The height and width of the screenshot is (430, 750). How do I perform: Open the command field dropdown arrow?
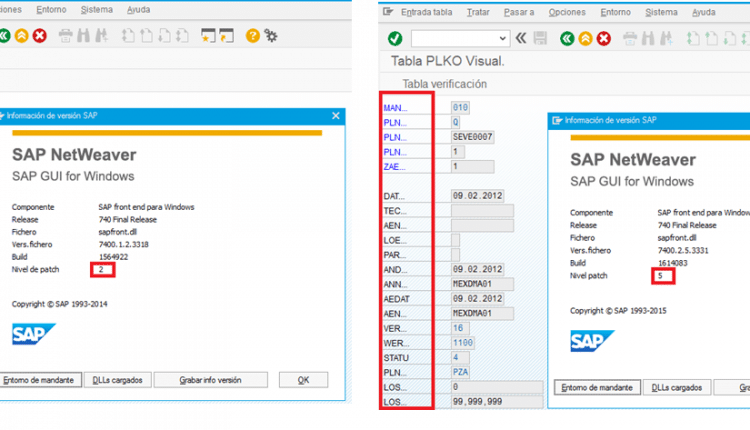click(502, 38)
